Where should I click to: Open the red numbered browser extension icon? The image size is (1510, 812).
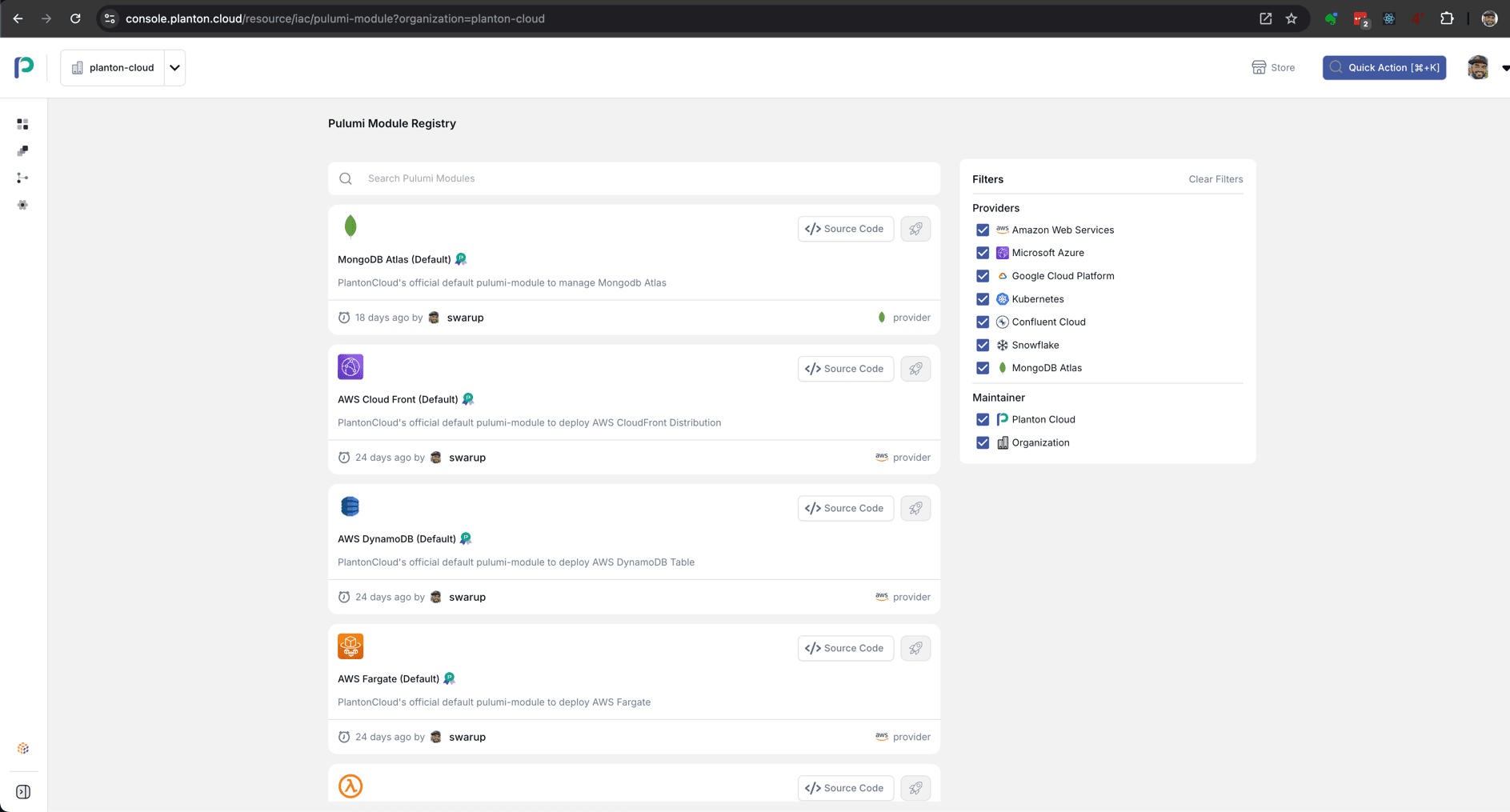tap(1360, 19)
